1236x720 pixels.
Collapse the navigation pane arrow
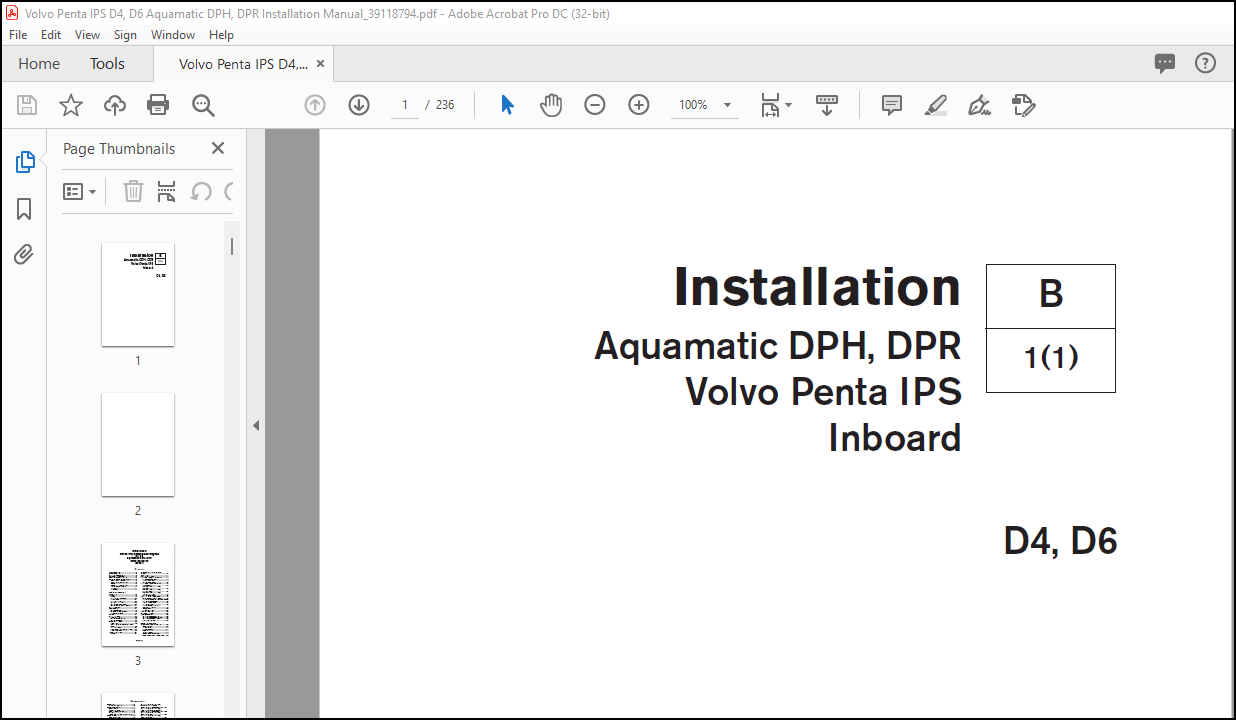(256, 425)
